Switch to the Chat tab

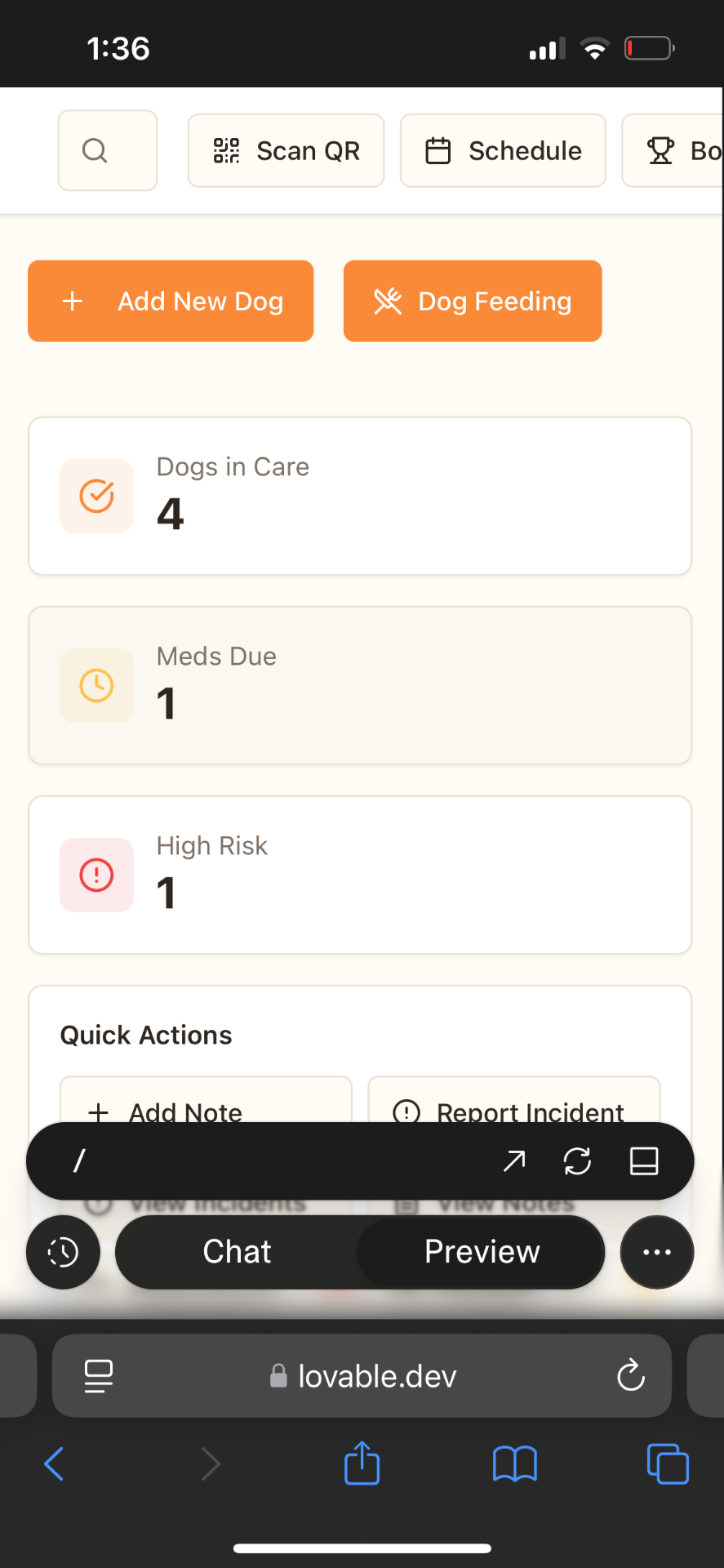tap(237, 1252)
